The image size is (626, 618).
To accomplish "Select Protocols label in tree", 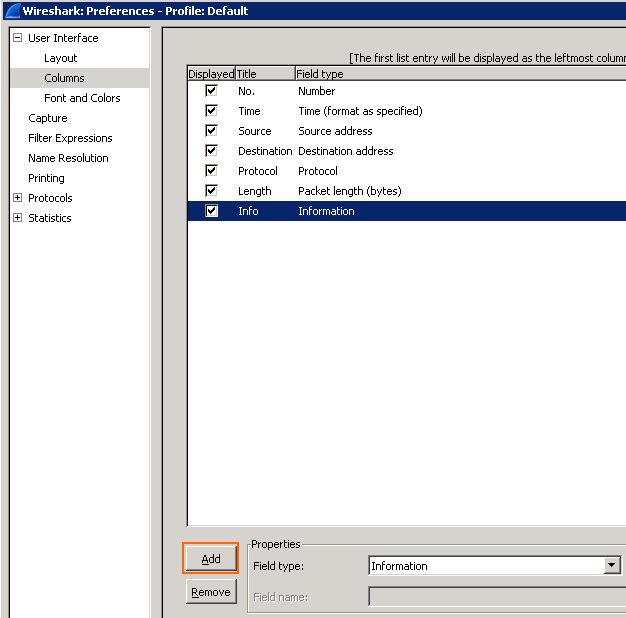I will 50,198.
